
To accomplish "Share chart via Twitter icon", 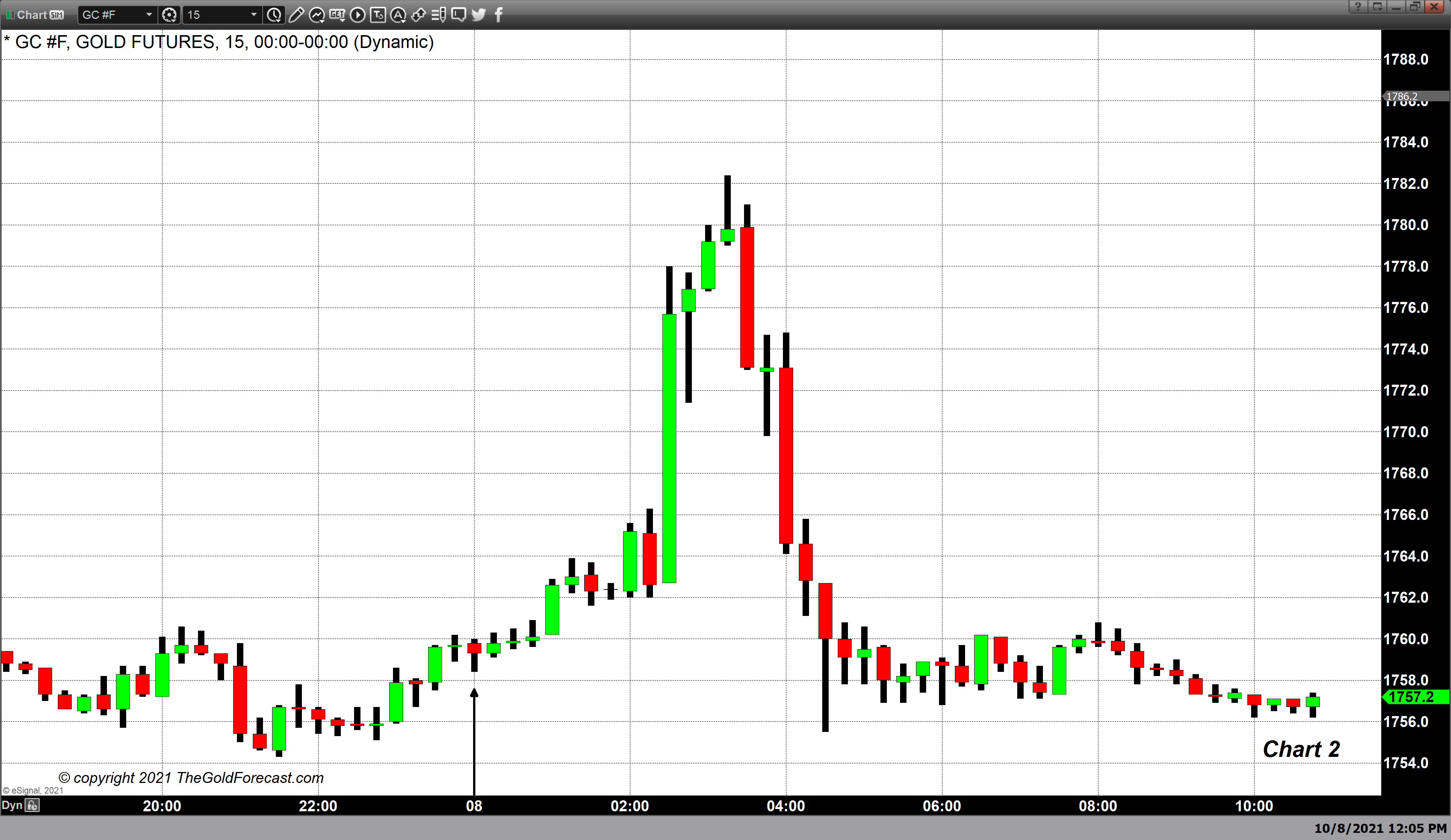I will (478, 15).
